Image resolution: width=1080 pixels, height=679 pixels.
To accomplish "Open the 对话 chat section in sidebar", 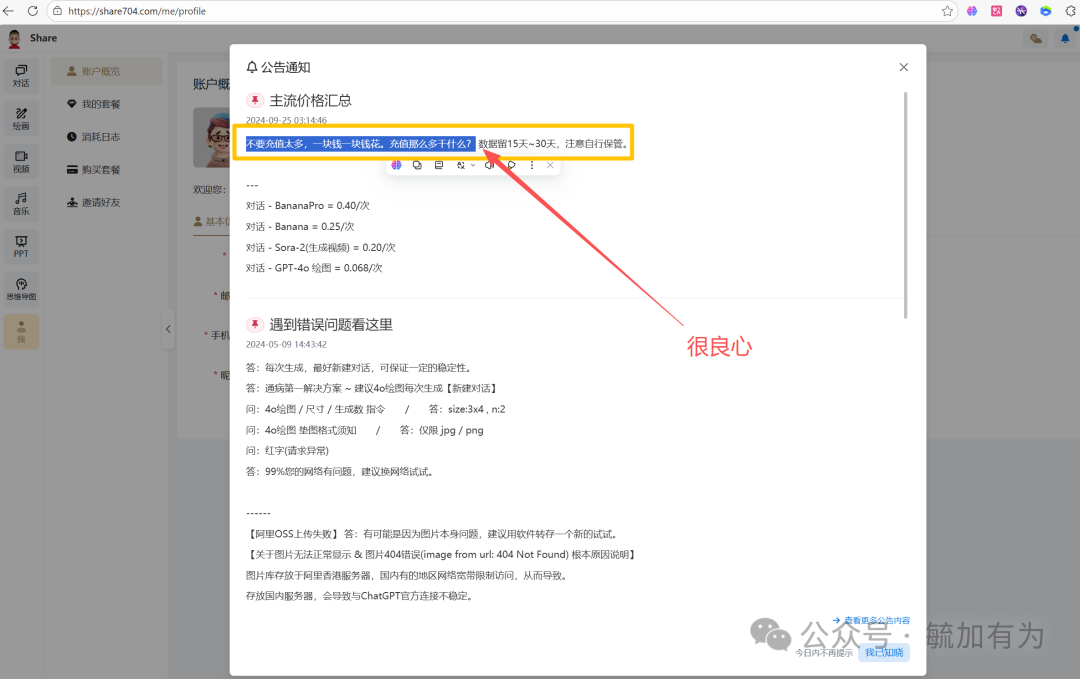I will (22, 76).
